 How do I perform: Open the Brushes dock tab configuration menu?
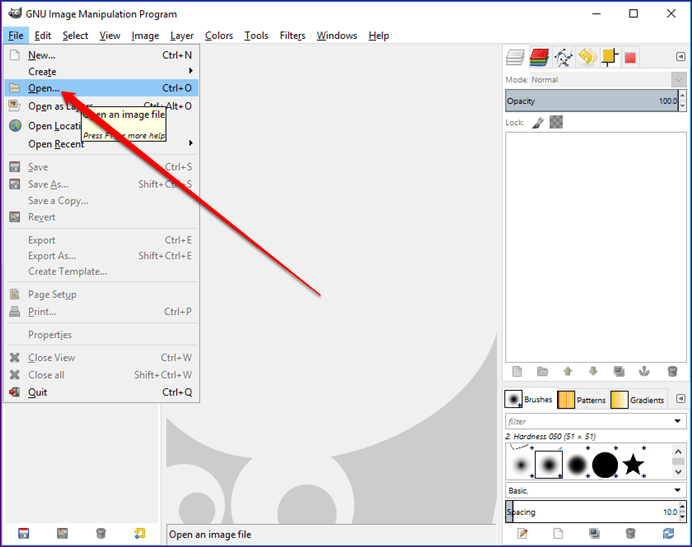pyautogui.click(x=681, y=399)
